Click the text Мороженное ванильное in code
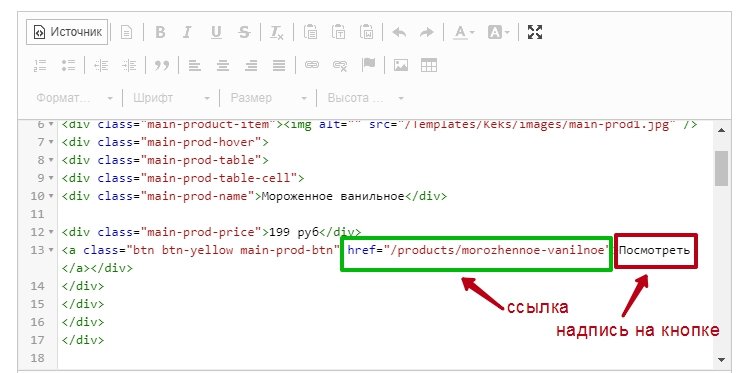This screenshot has height=373, width=740. pyautogui.click(x=333, y=196)
